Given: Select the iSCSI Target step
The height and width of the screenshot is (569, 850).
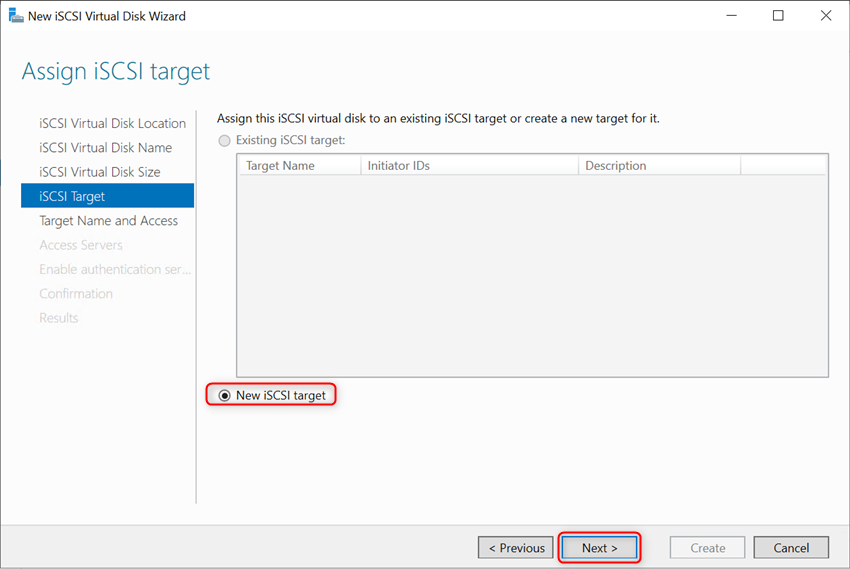Looking at the screenshot, I should (x=107, y=196).
